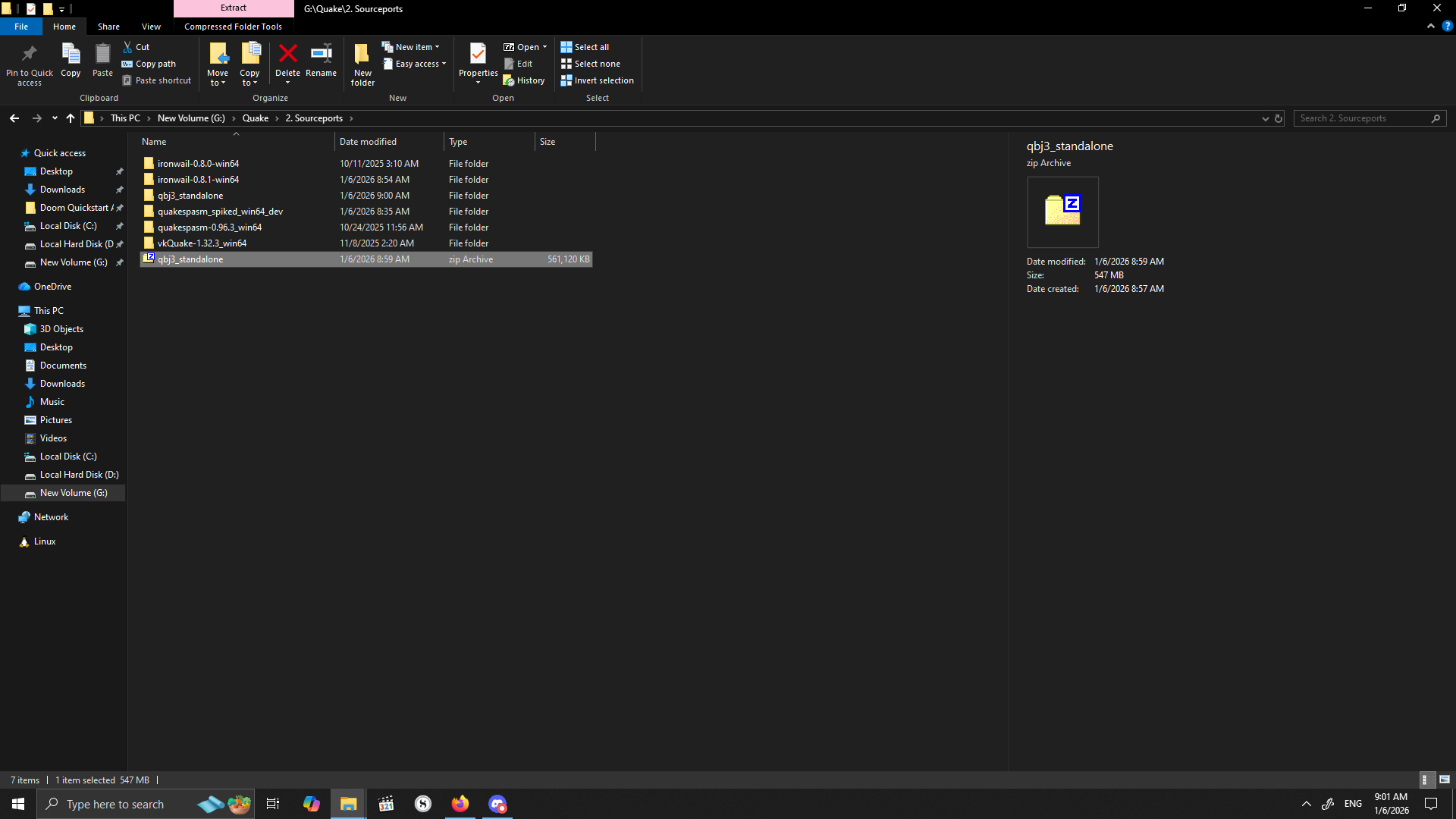Viewport: 1456px width, 819px height.
Task: Click Select all button
Action: click(x=585, y=47)
